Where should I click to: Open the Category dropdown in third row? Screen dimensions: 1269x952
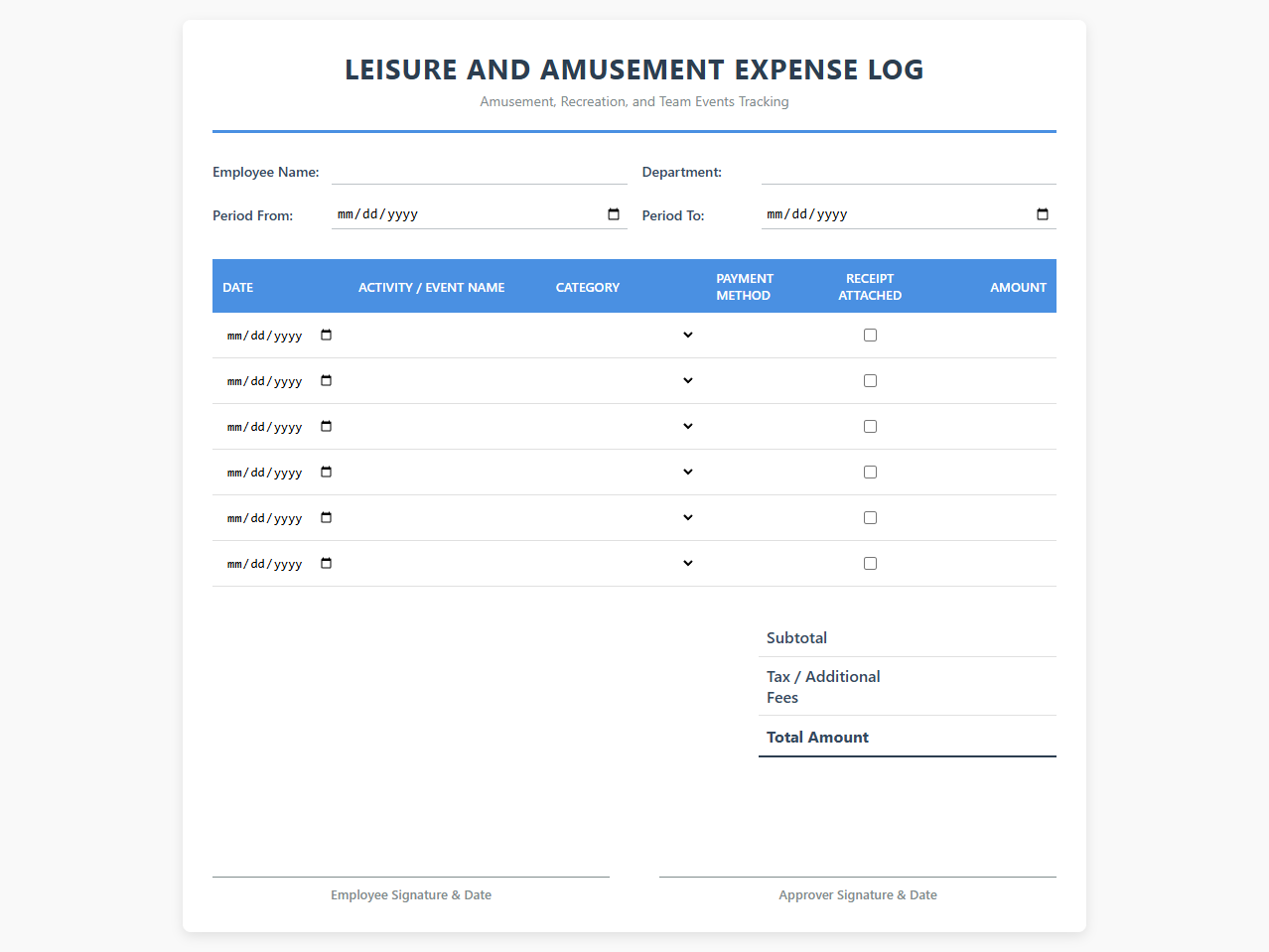point(626,427)
